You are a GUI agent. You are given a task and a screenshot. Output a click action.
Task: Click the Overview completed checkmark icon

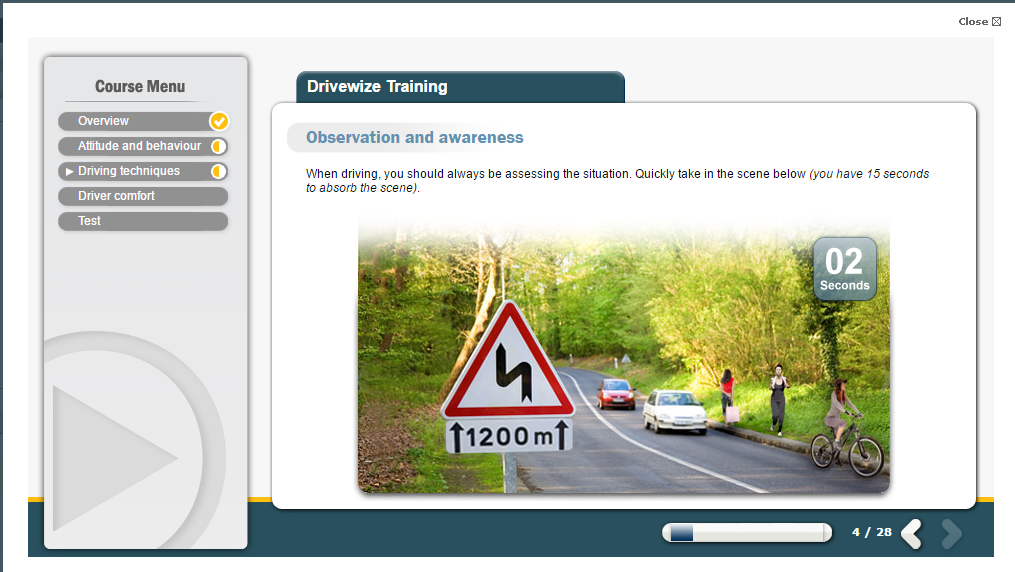coord(219,121)
